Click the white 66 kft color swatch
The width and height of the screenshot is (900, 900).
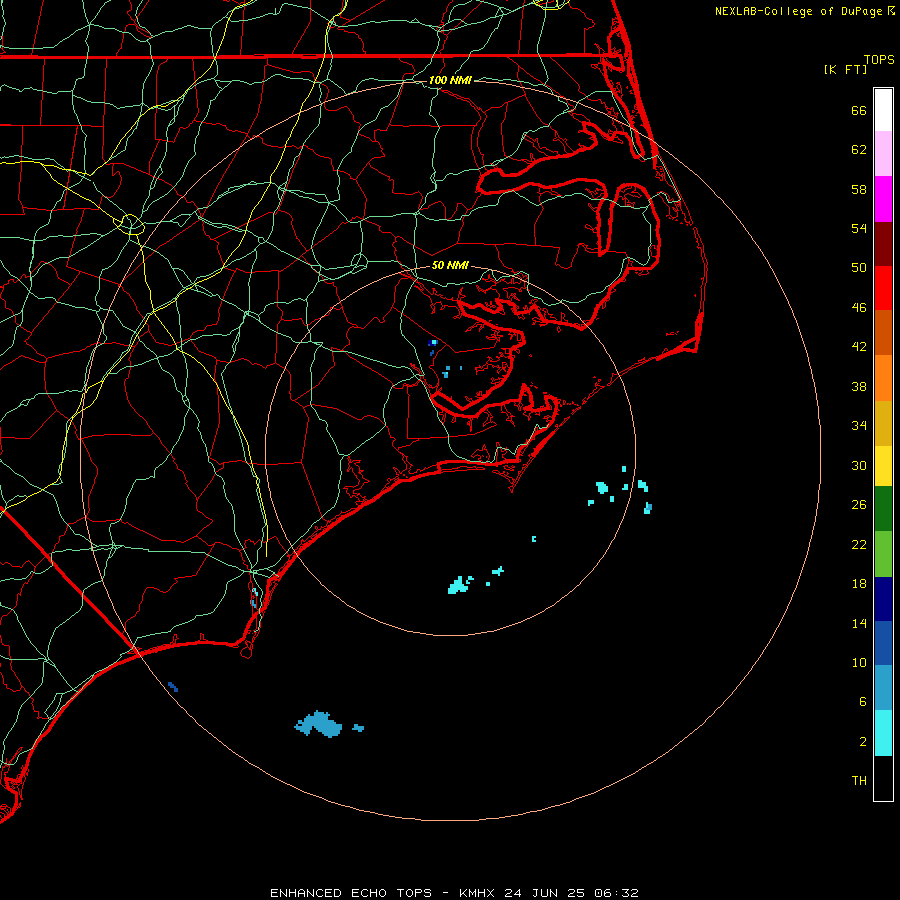pyautogui.click(x=883, y=110)
